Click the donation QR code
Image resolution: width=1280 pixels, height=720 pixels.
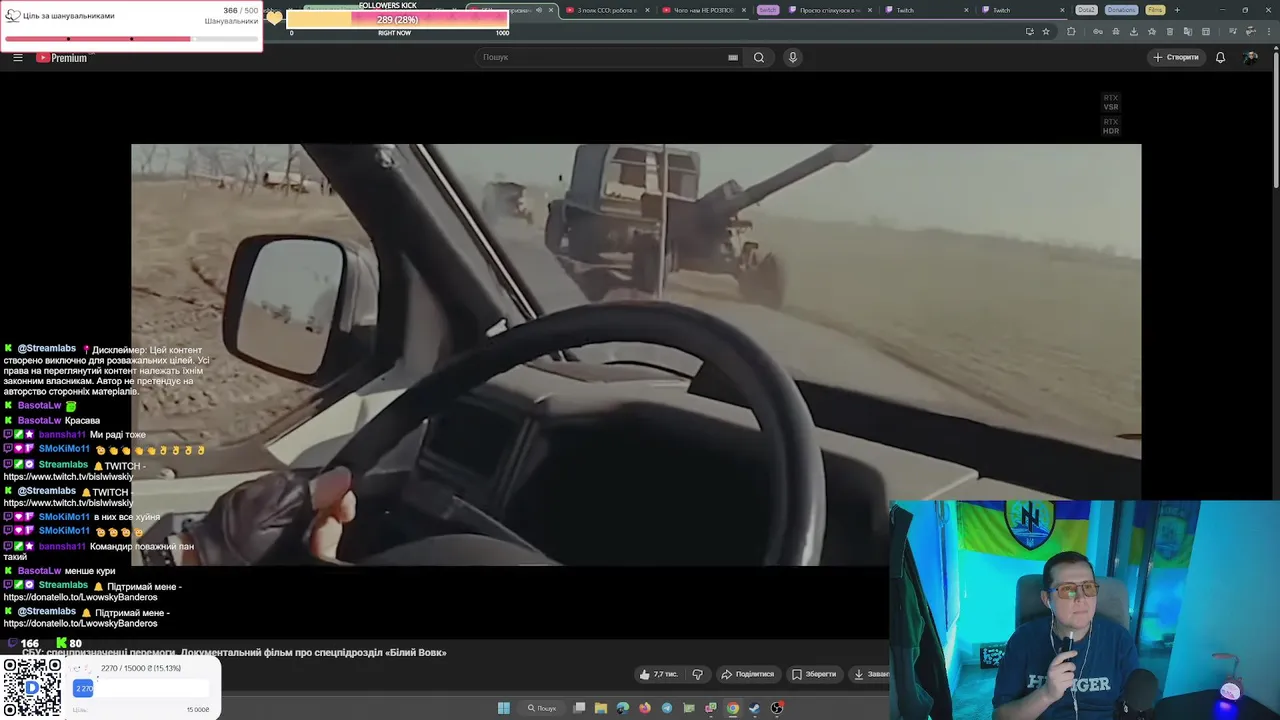coord(31,687)
